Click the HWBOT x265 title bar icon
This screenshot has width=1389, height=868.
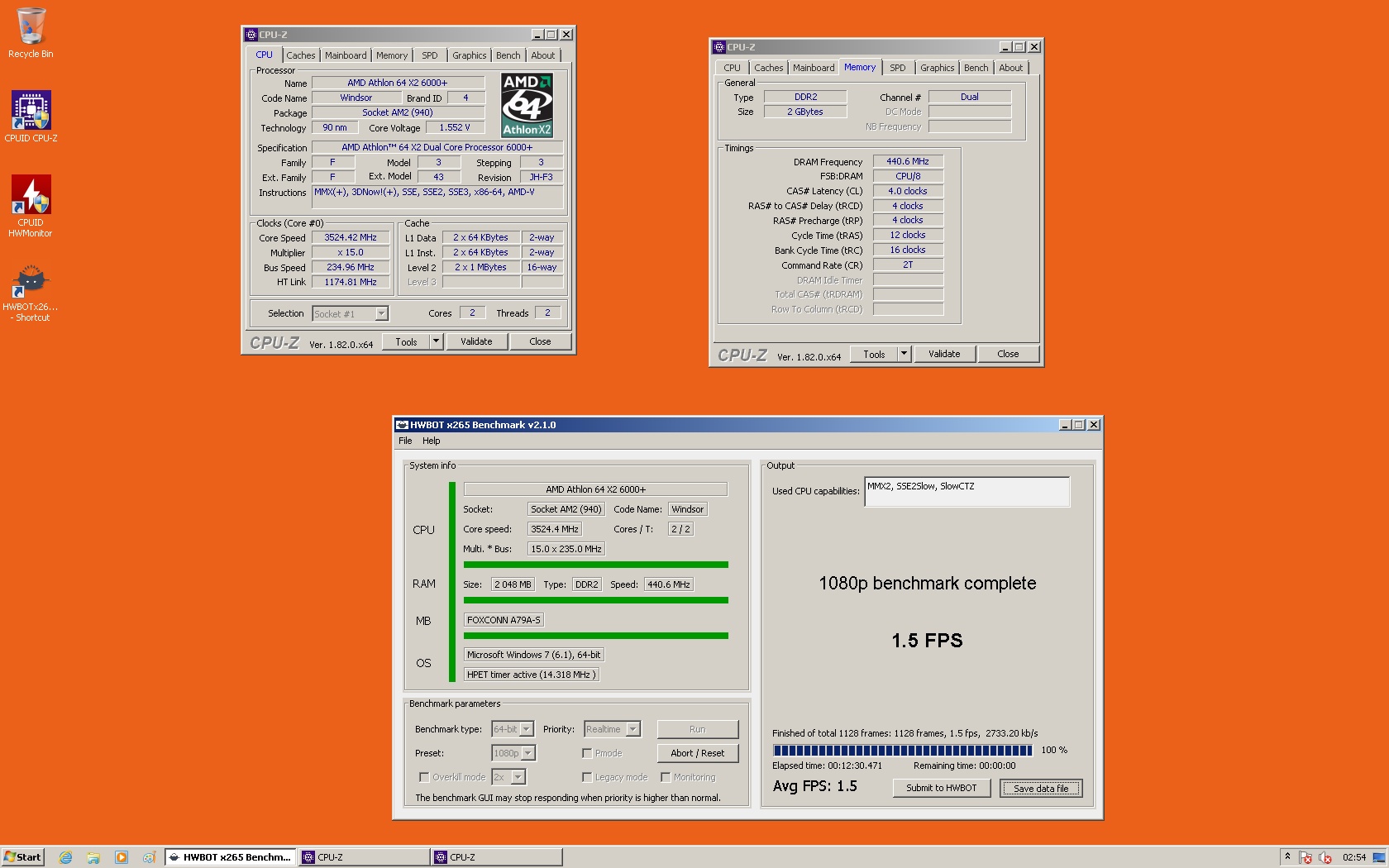[403, 425]
